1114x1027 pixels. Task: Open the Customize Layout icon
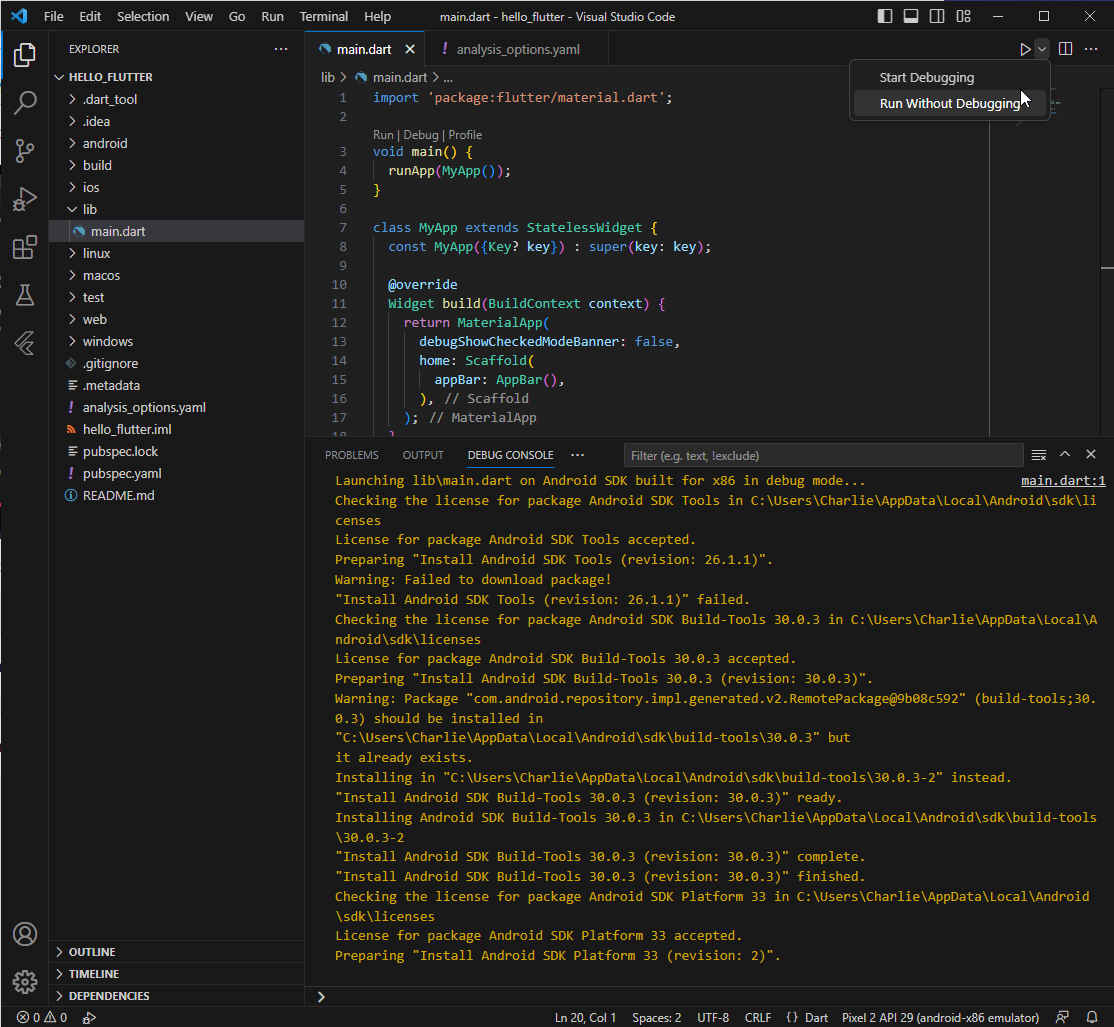(x=963, y=16)
